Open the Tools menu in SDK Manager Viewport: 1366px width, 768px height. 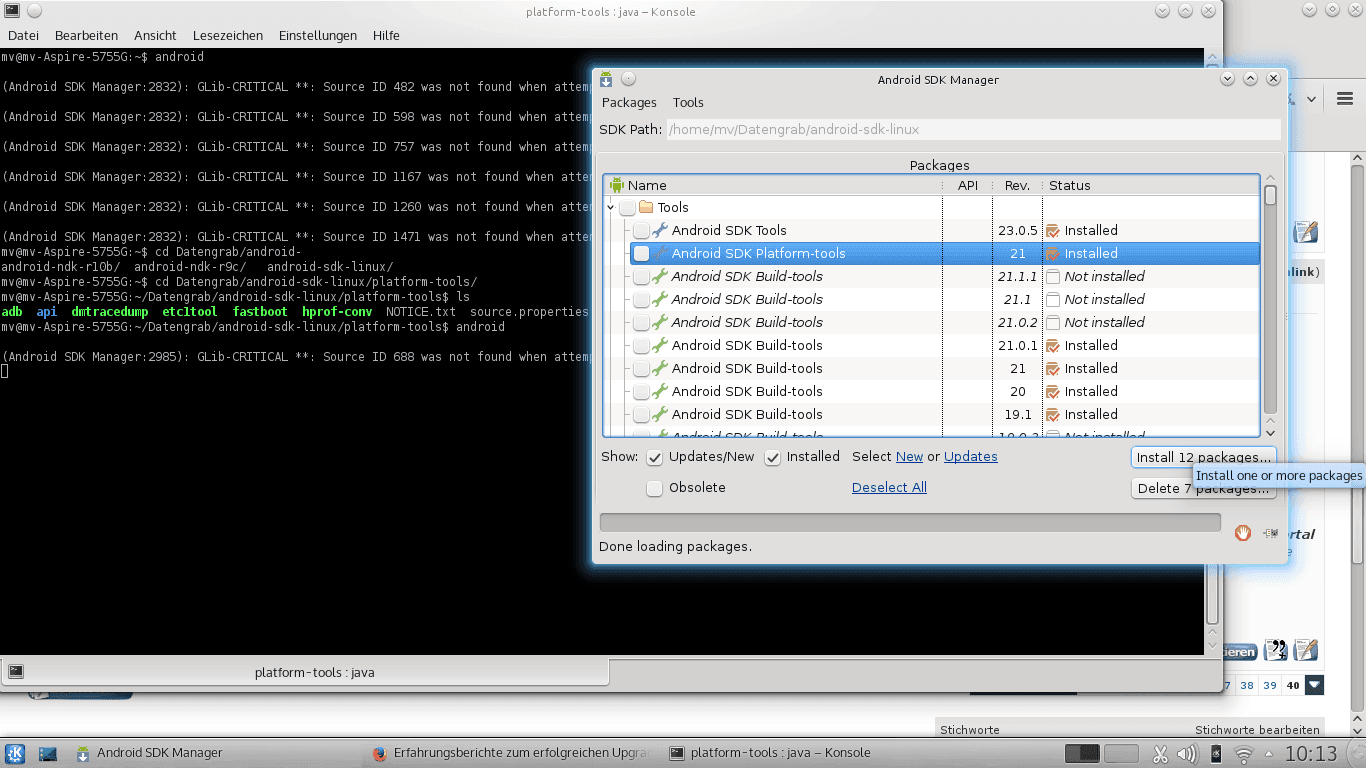688,102
